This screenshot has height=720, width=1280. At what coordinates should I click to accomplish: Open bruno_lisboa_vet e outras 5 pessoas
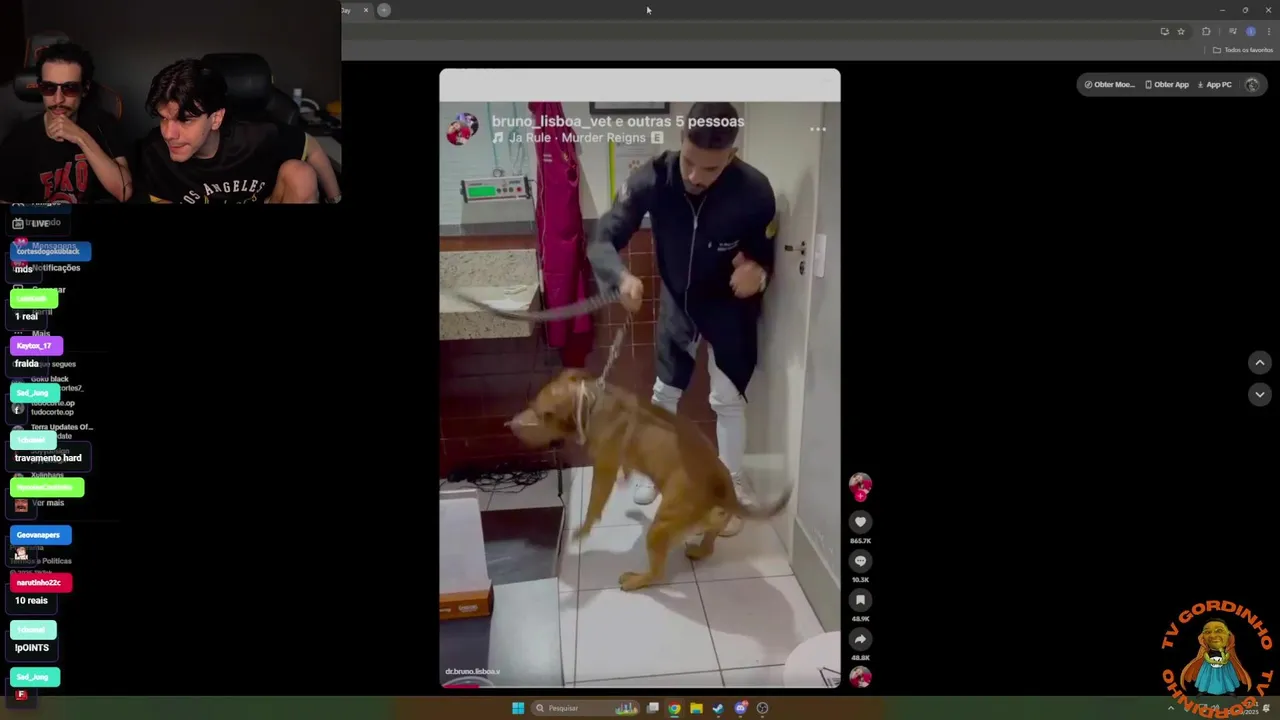(x=618, y=121)
